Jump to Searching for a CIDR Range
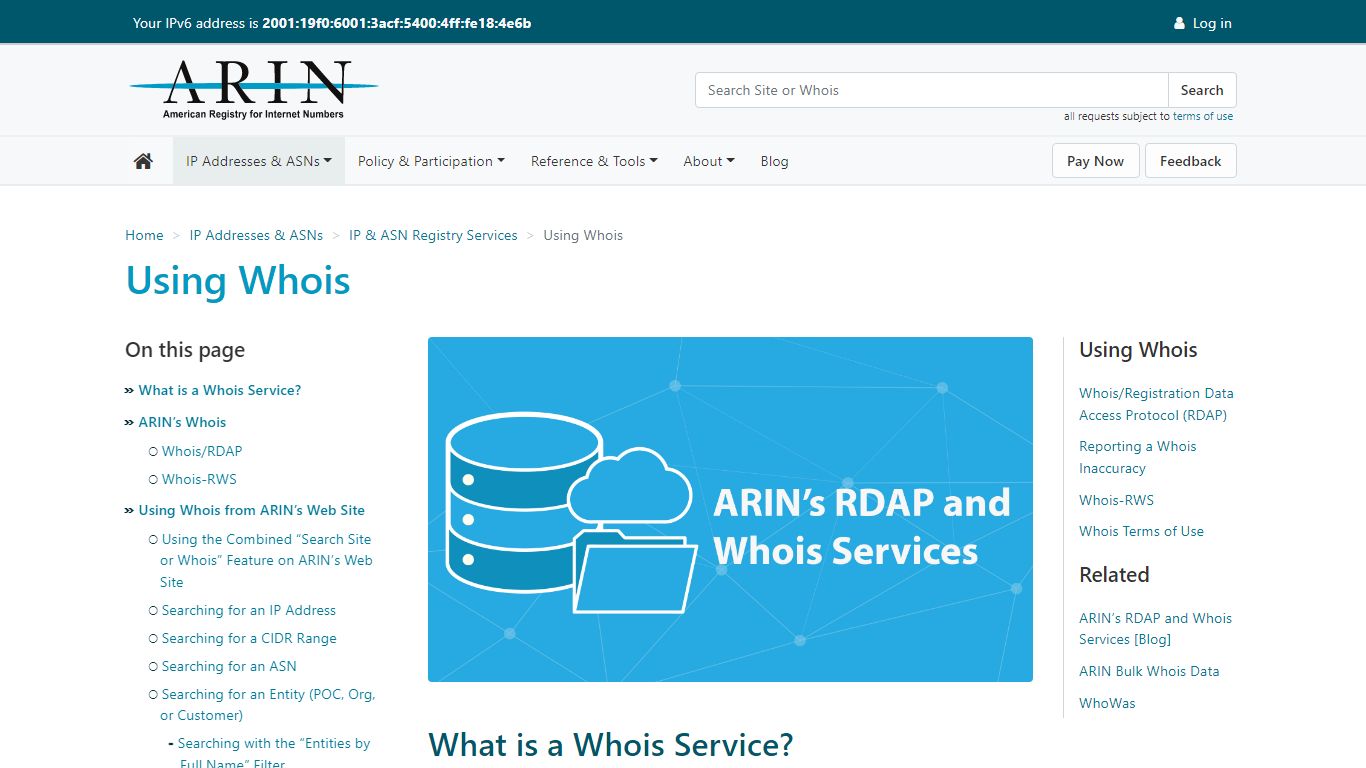Screen dimensions: 1366x768 (x=249, y=638)
